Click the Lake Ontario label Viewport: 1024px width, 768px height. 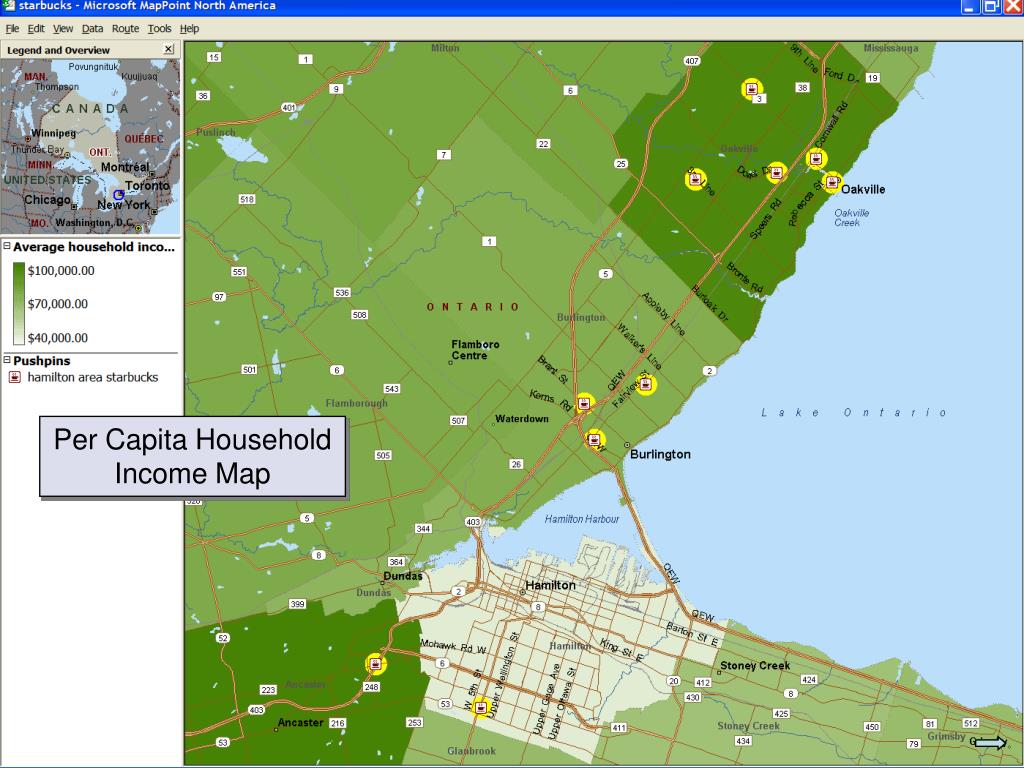[x=854, y=413]
